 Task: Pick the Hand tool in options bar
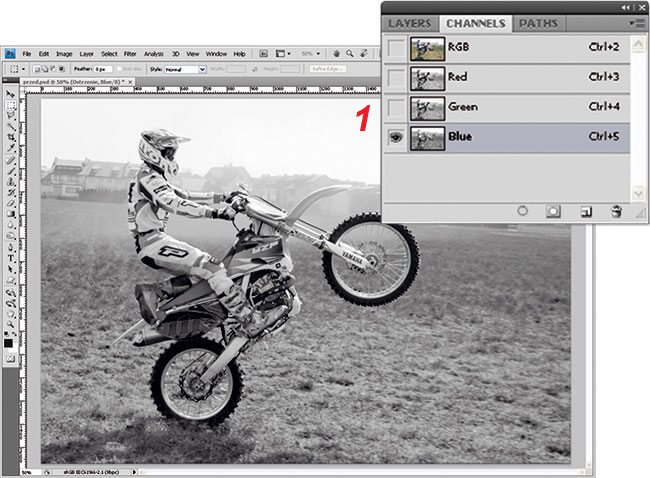point(338,53)
